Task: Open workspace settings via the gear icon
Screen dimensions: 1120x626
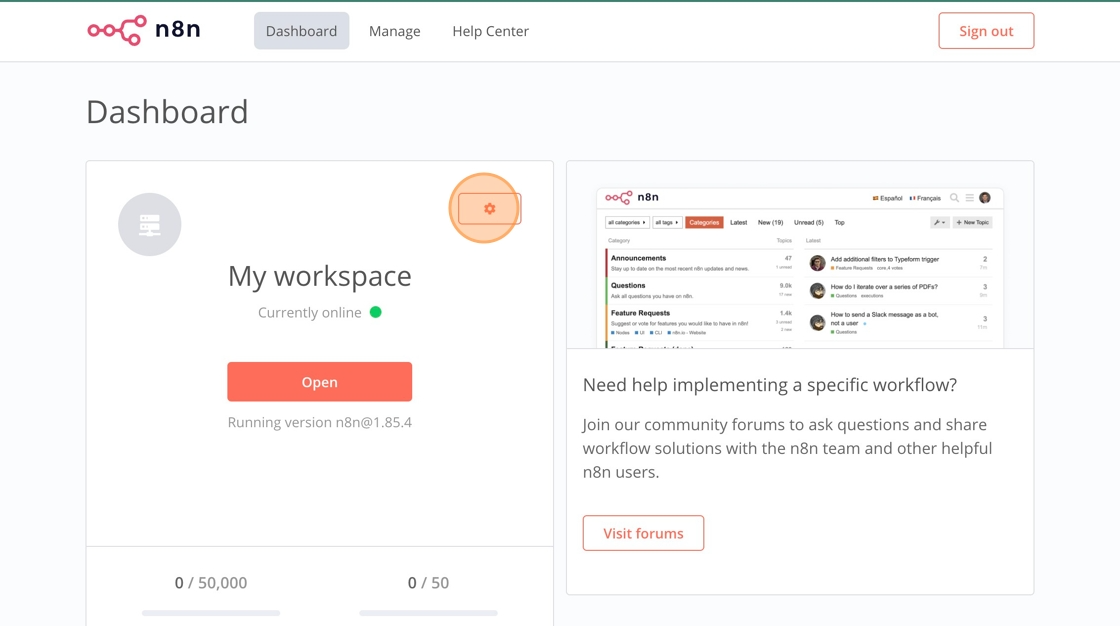Action: click(489, 208)
